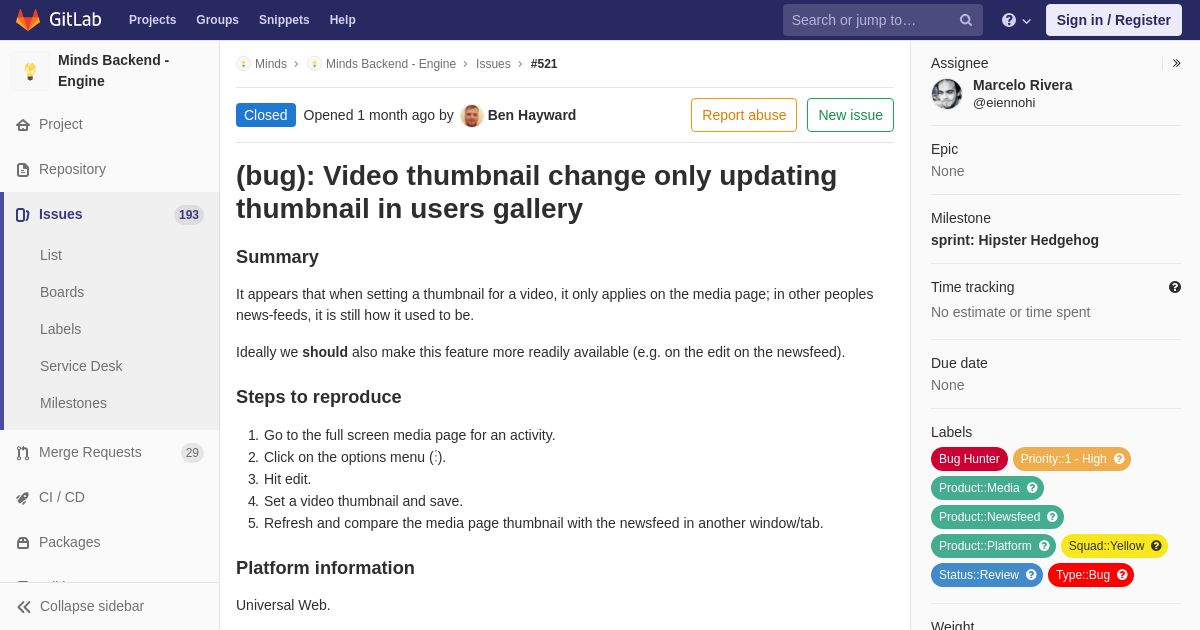Click help icon on Priority::1 - High label
The height and width of the screenshot is (630, 1200).
point(1119,459)
